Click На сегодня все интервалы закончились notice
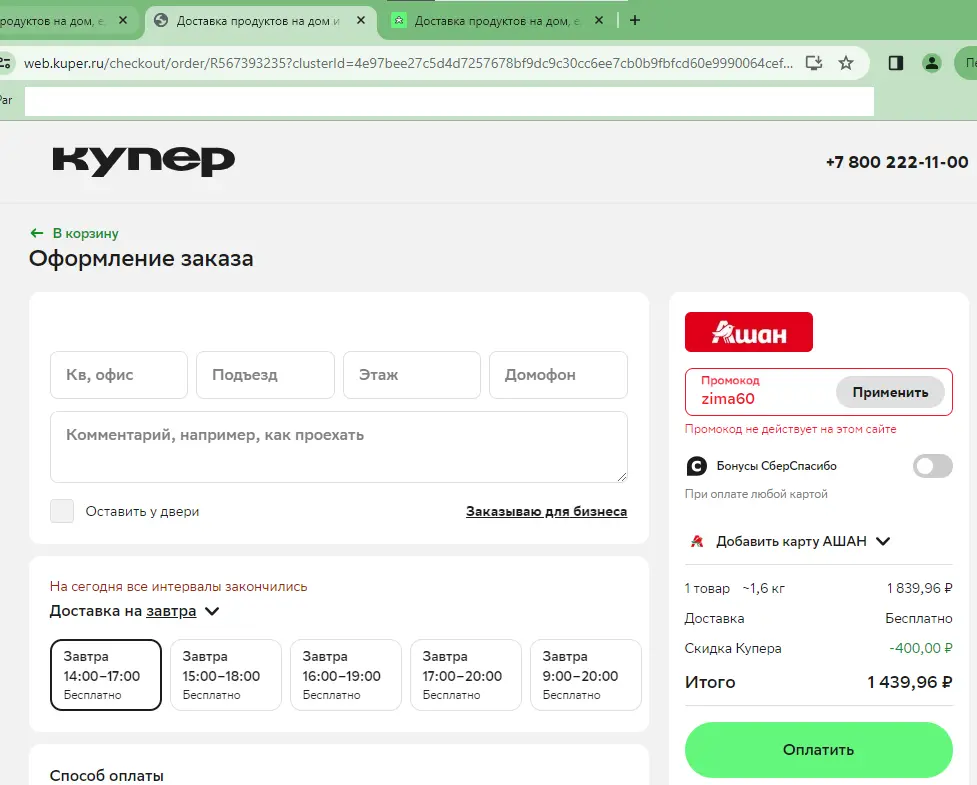Viewport: 977px width, 785px height. 178,586
